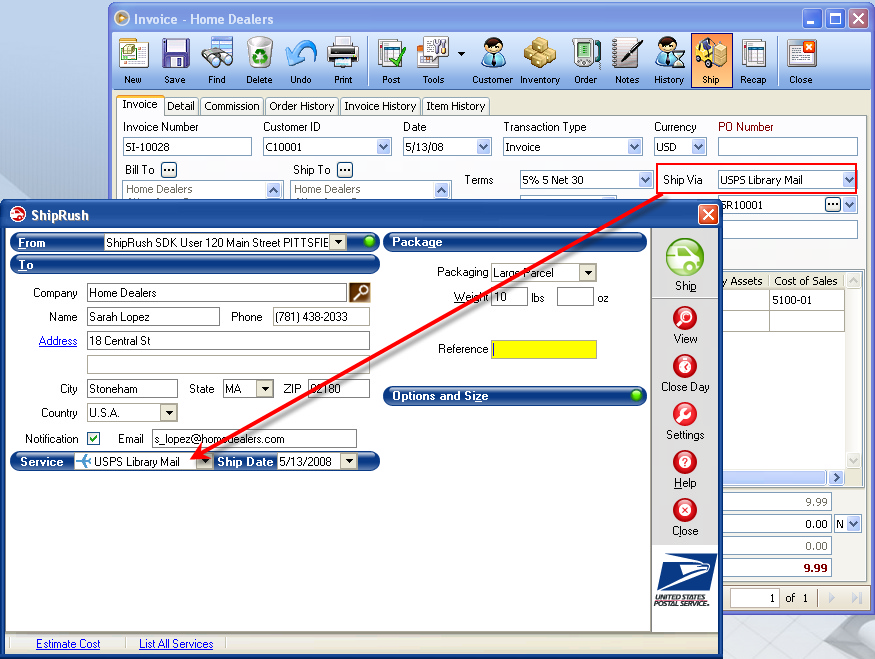The image size is (875, 659).
Task: Delete the invoice using the recycle bin icon
Action: point(259,60)
